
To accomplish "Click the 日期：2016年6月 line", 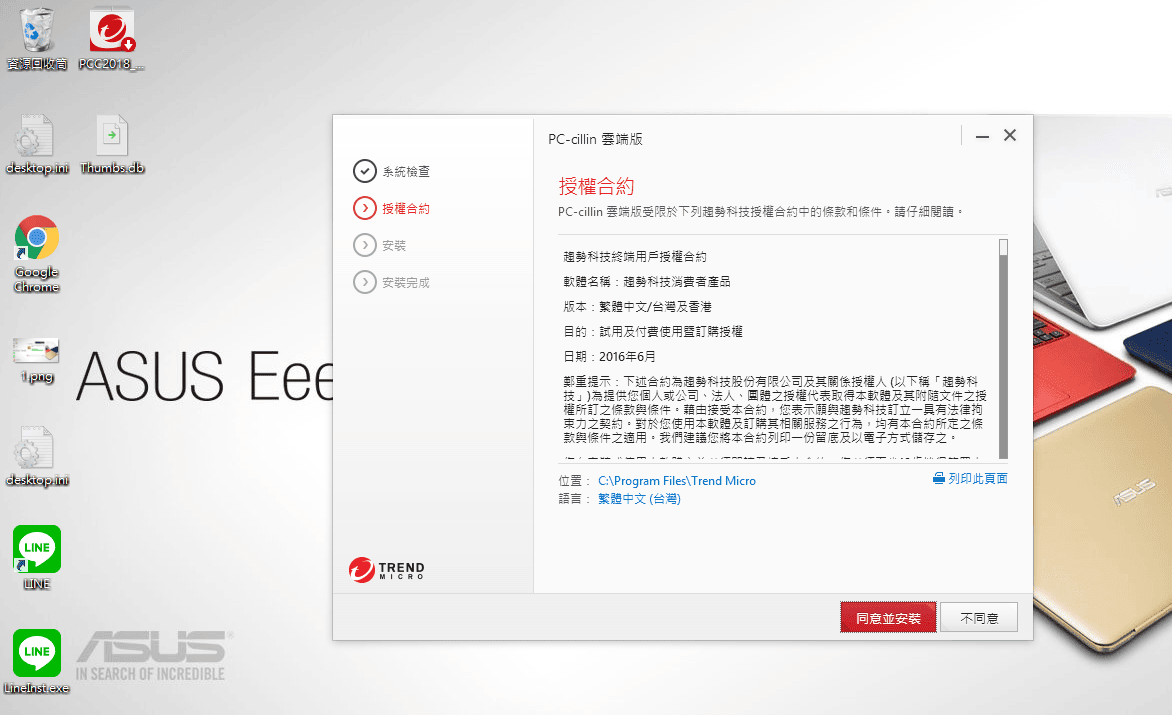I will click(609, 356).
